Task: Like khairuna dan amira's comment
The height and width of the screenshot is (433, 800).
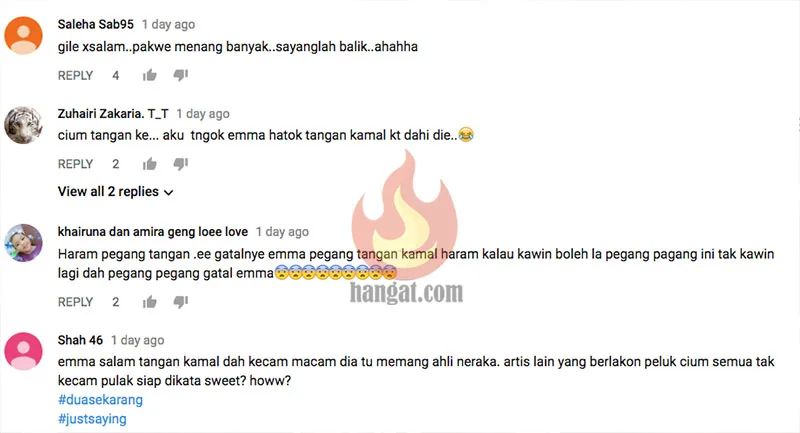Action: pyautogui.click(x=149, y=302)
